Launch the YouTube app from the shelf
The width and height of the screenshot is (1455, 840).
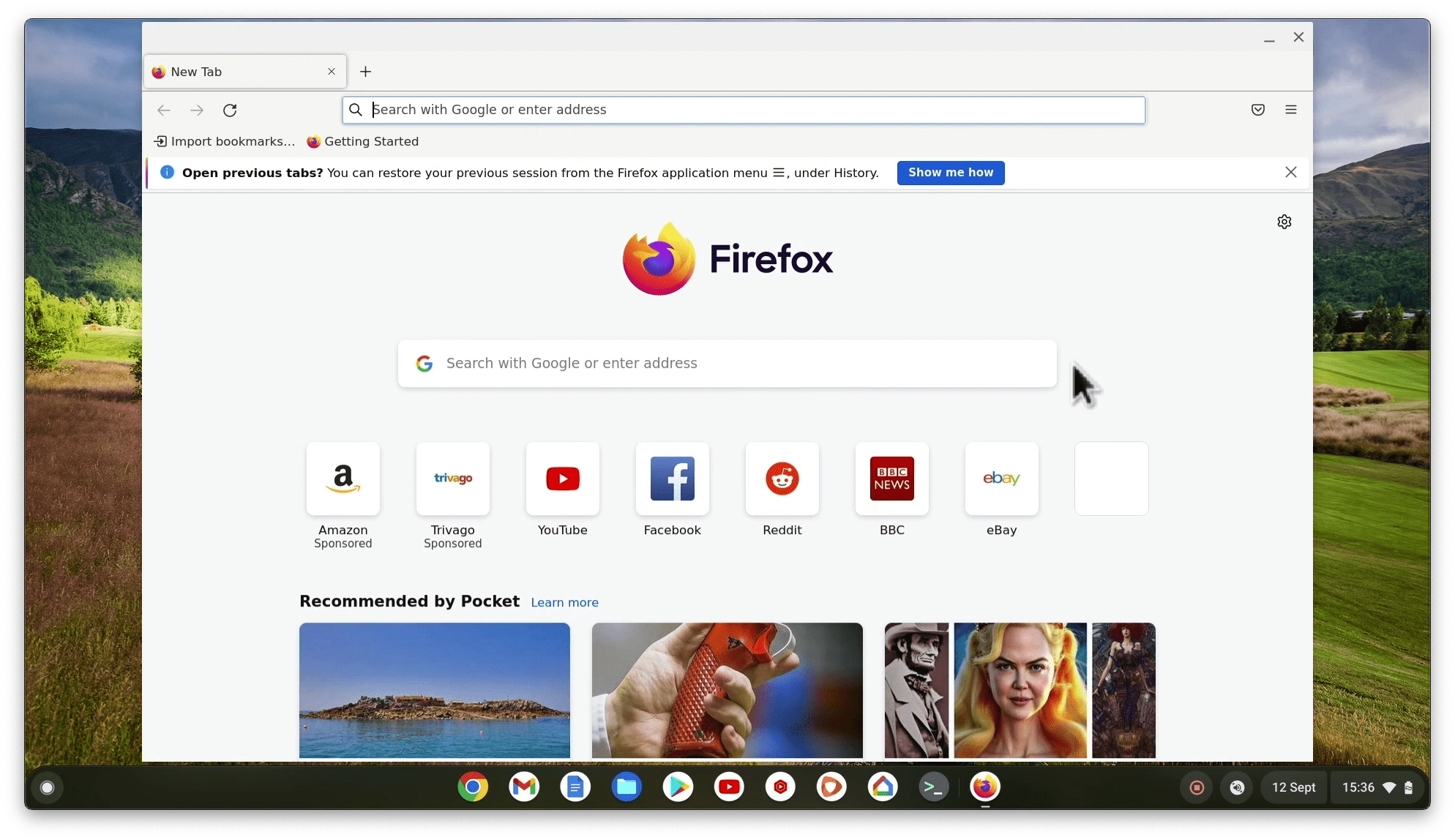(x=729, y=787)
